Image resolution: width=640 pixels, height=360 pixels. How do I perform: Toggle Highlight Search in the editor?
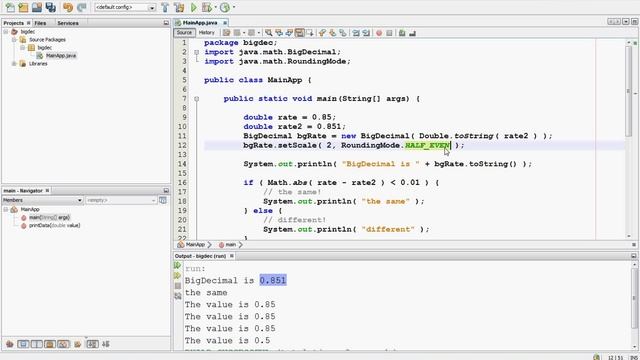coord(300,33)
